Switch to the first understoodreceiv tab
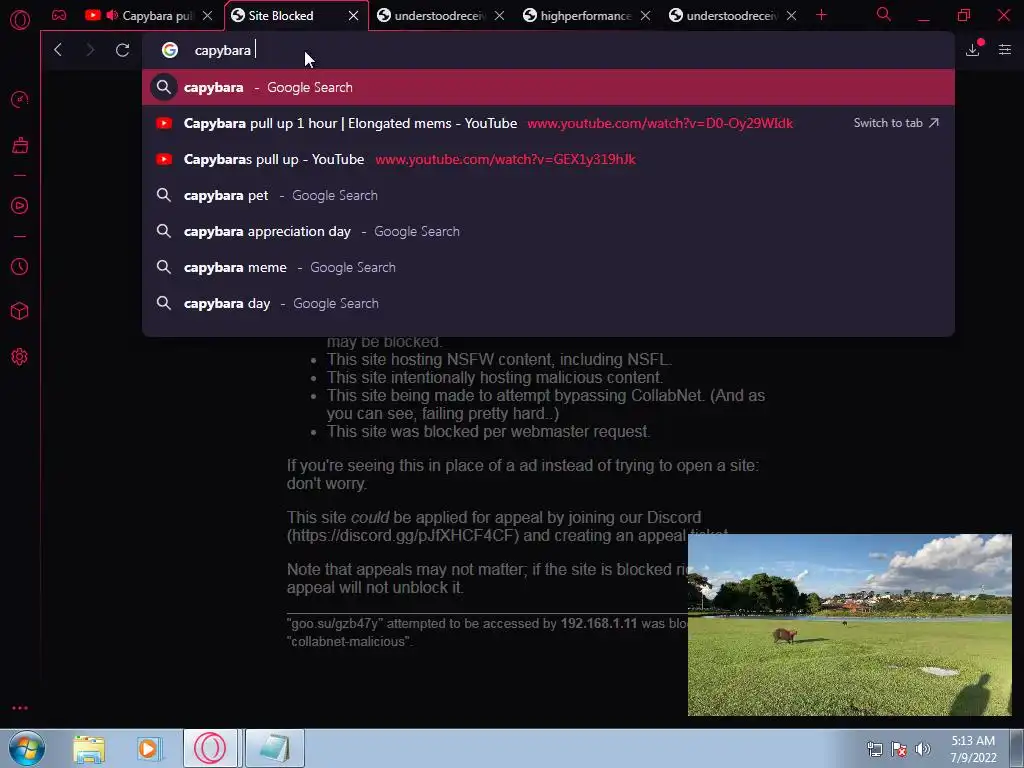The image size is (1024, 768). click(x=440, y=16)
